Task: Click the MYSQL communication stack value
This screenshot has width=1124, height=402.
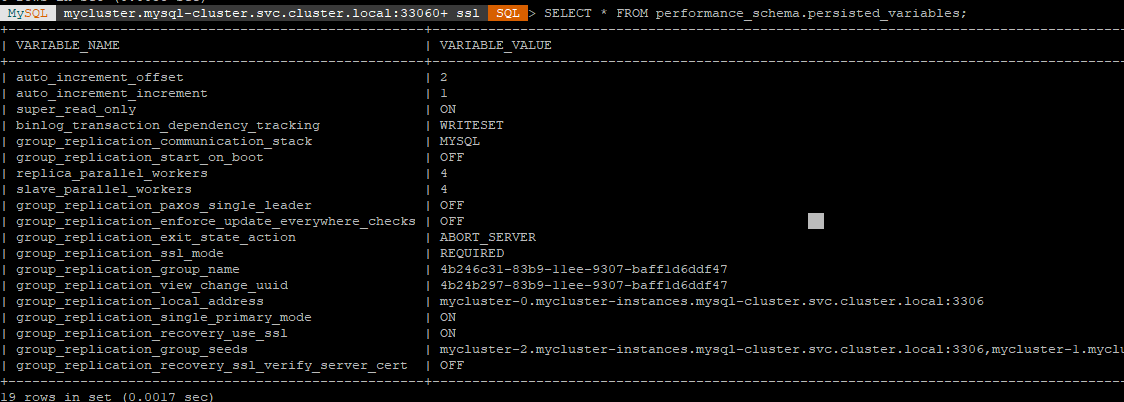Action: tap(459, 141)
